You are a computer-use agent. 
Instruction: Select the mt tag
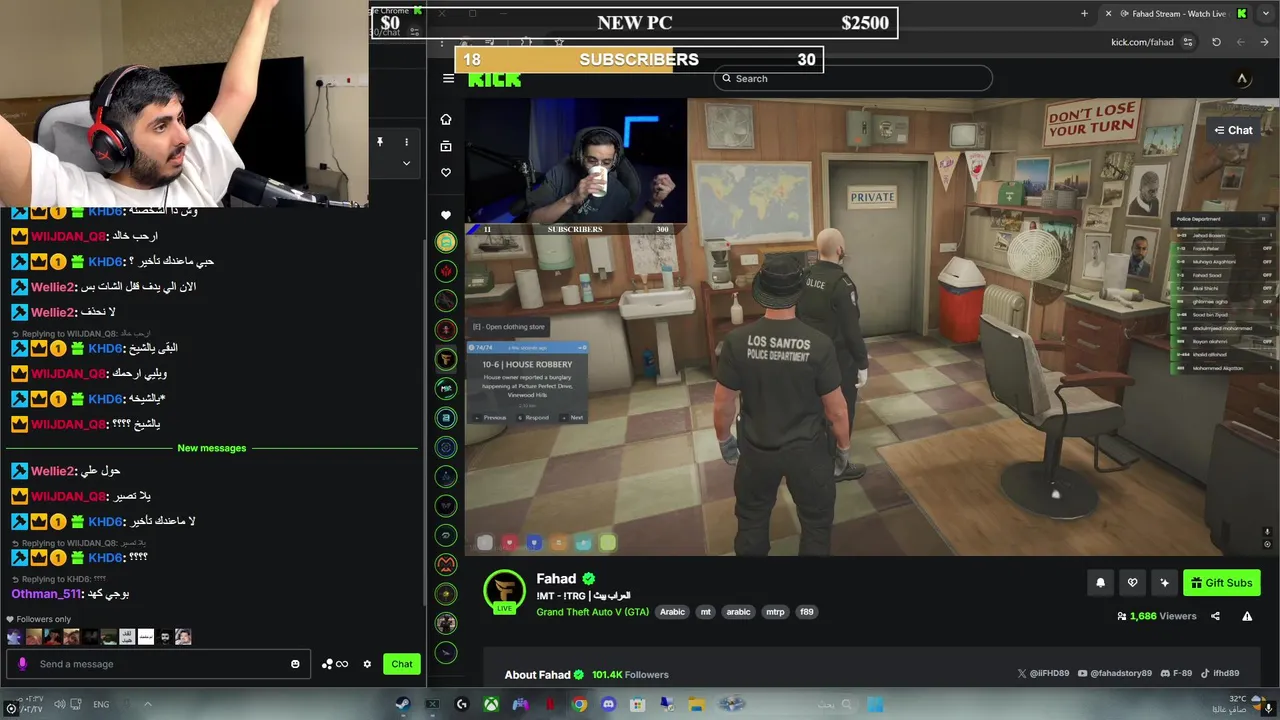click(705, 612)
